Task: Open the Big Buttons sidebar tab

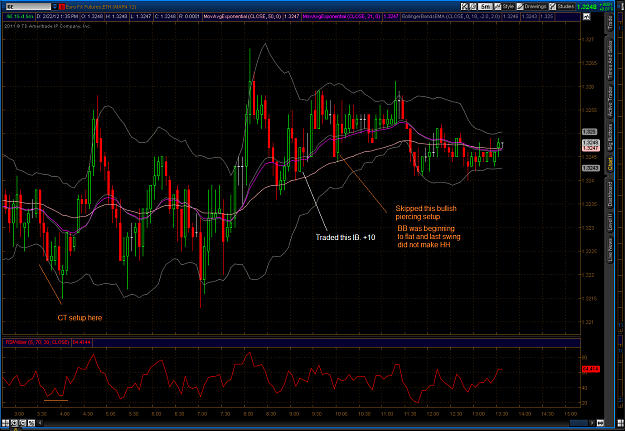Action: (610, 137)
